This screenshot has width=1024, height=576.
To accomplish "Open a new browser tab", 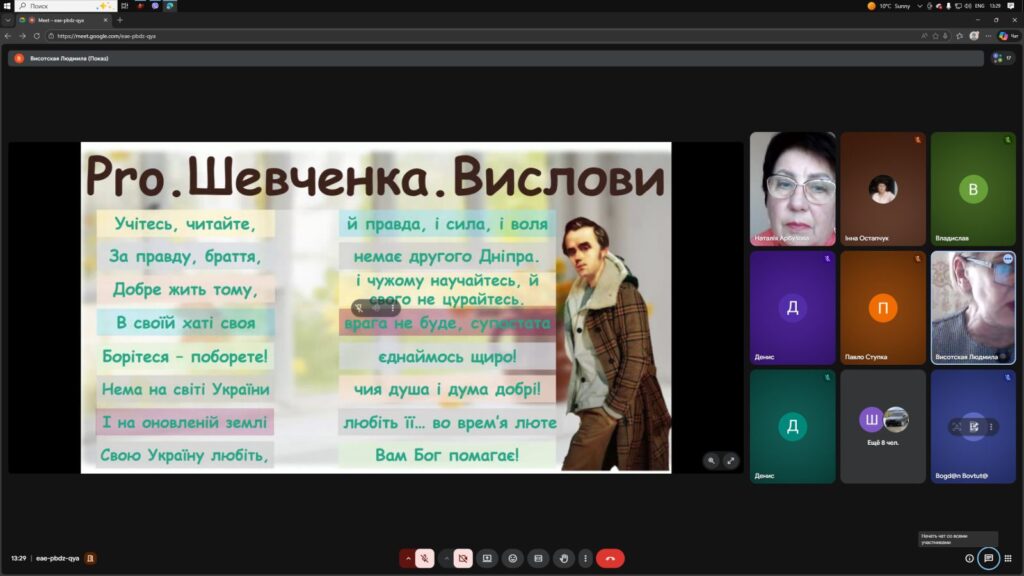I will [x=120, y=20].
